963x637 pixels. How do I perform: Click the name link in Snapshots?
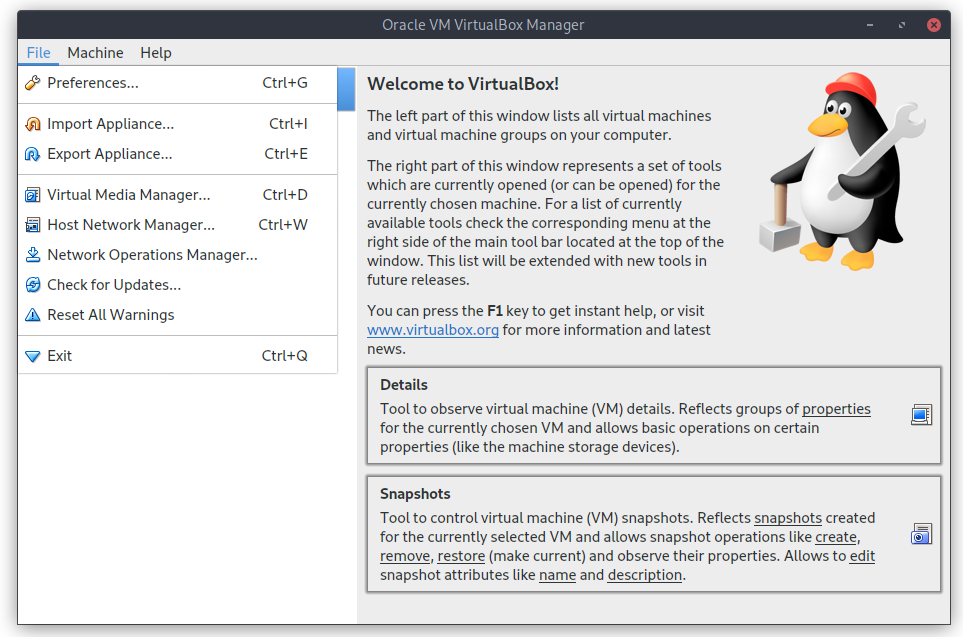coord(558,575)
